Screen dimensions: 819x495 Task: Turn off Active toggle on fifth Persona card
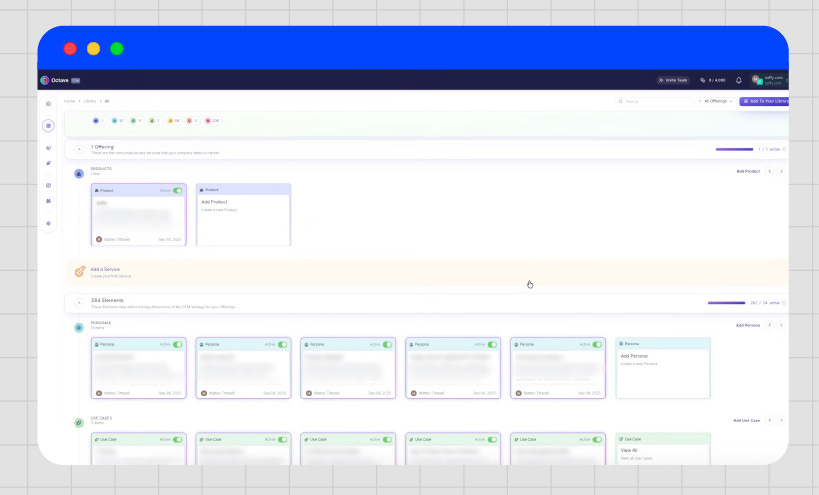point(597,345)
